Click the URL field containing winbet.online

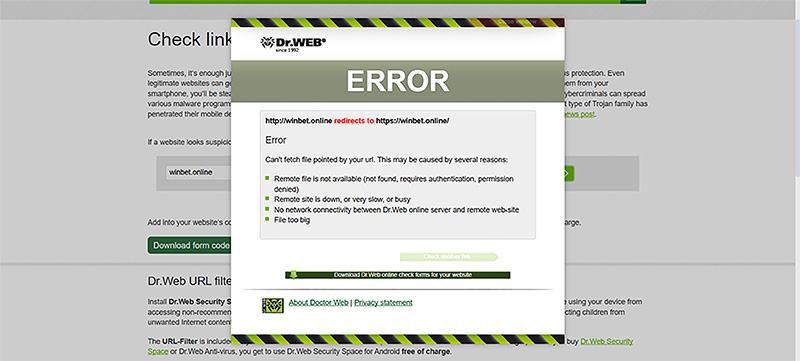coord(199,172)
